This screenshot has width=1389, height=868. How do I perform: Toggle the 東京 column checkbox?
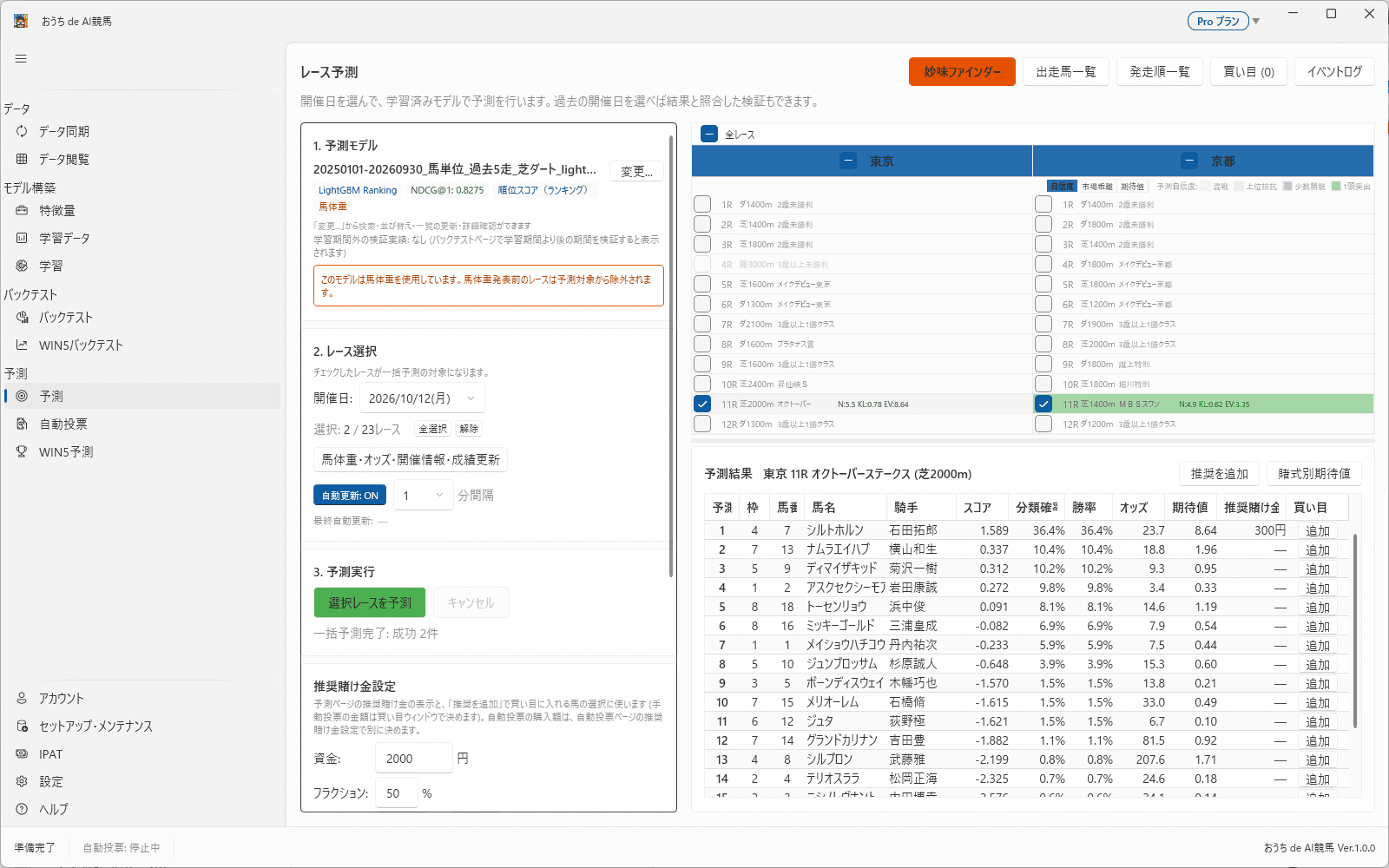(849, 161)
